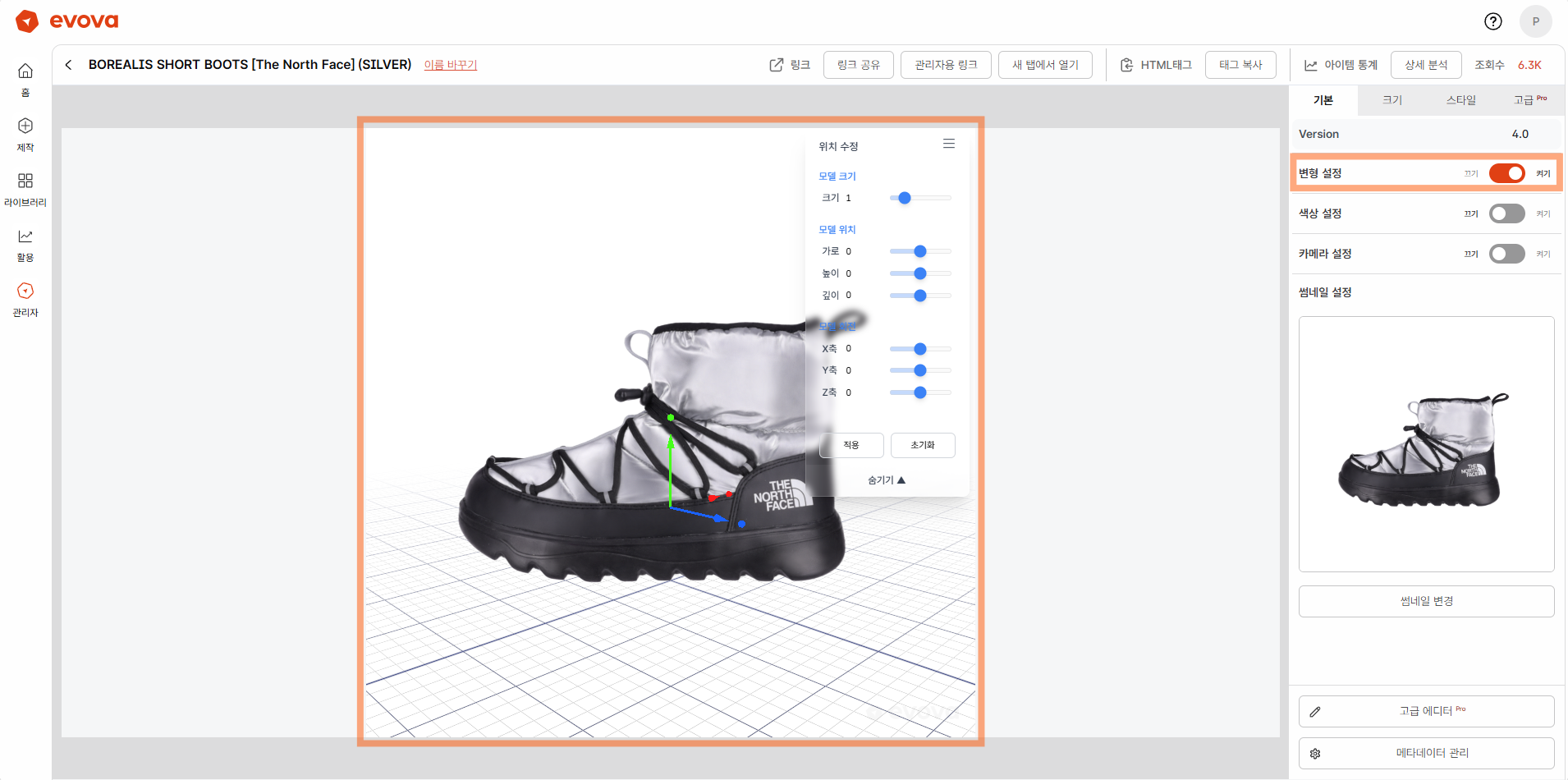This screenshot has width=1568, height=780.
Task: Click the back arrow beside the item title
Action: pos(69,65)
